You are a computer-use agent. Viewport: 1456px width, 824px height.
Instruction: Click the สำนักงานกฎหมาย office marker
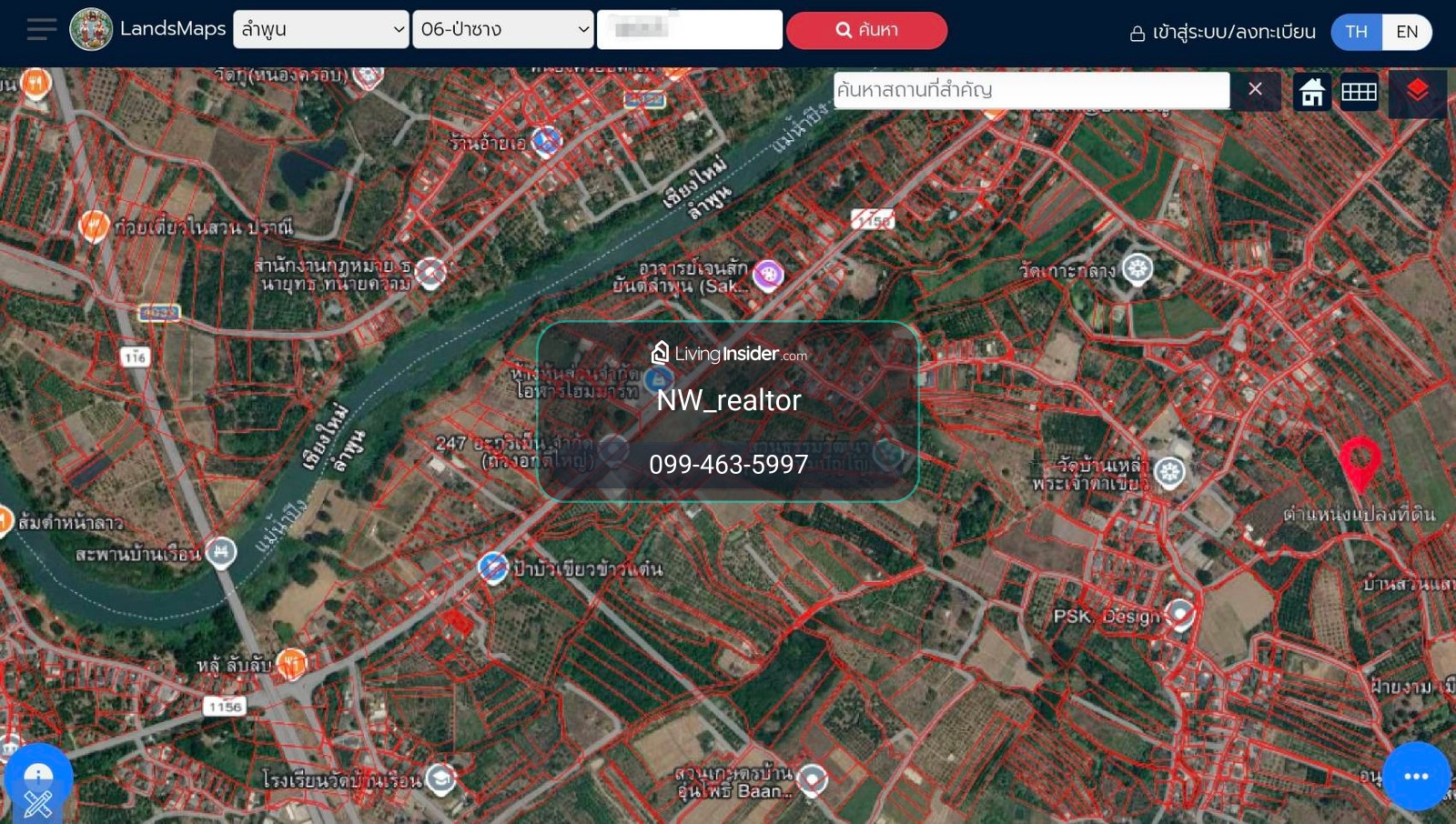[430, 273]
